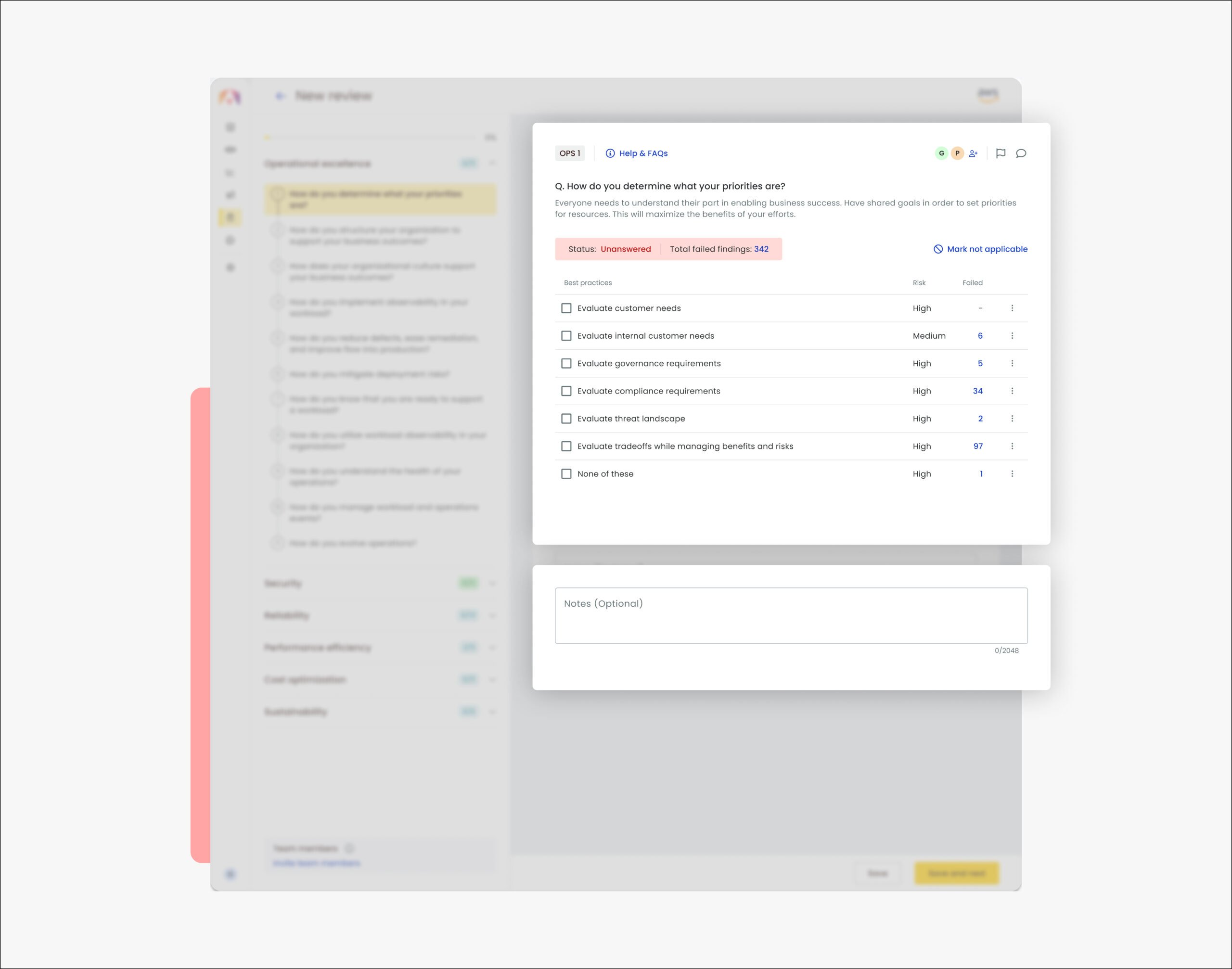1232x969 pixels.
Task: Open the 5 failed findings for governance requirements
Action: point(980,363)
